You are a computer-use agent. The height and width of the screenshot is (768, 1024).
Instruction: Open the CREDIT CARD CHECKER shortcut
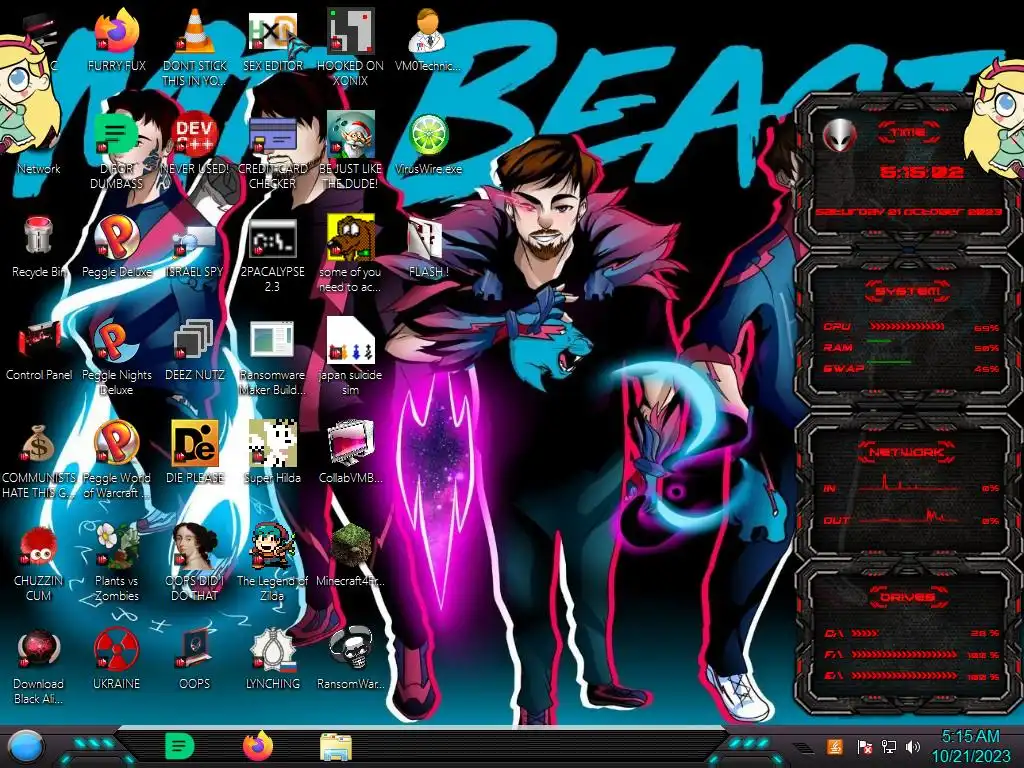pyautogui.click(x=272, y=135)
